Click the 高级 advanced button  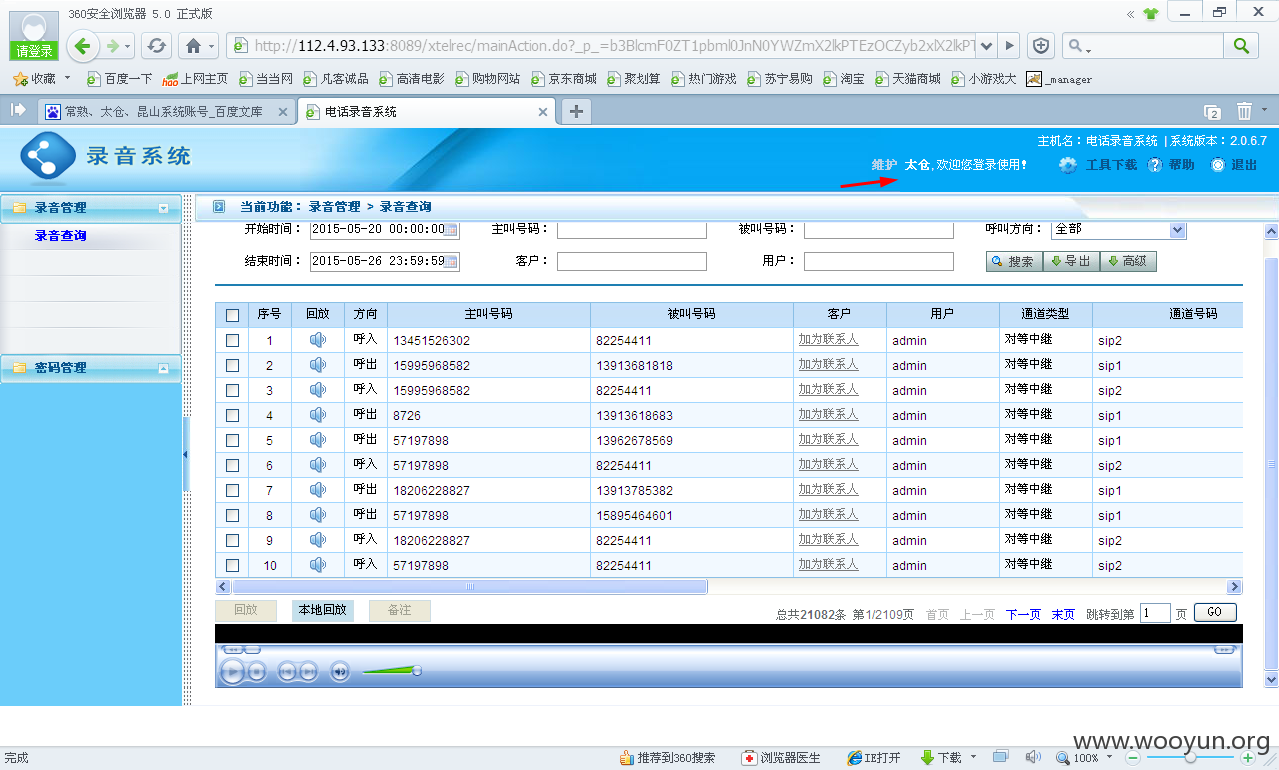[x=1128, y=262]
